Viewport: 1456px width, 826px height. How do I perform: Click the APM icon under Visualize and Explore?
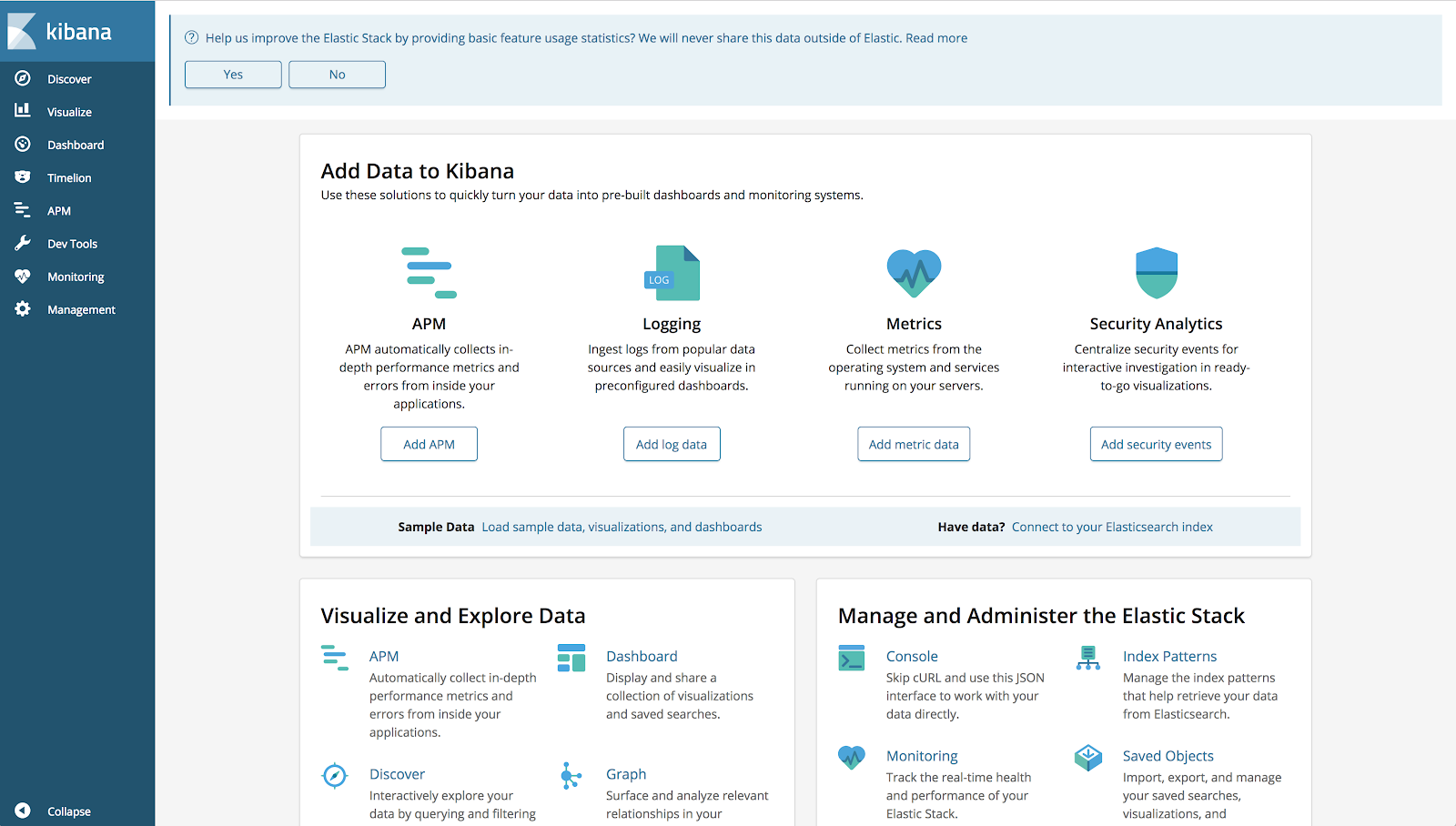click(x=335, y=658)
